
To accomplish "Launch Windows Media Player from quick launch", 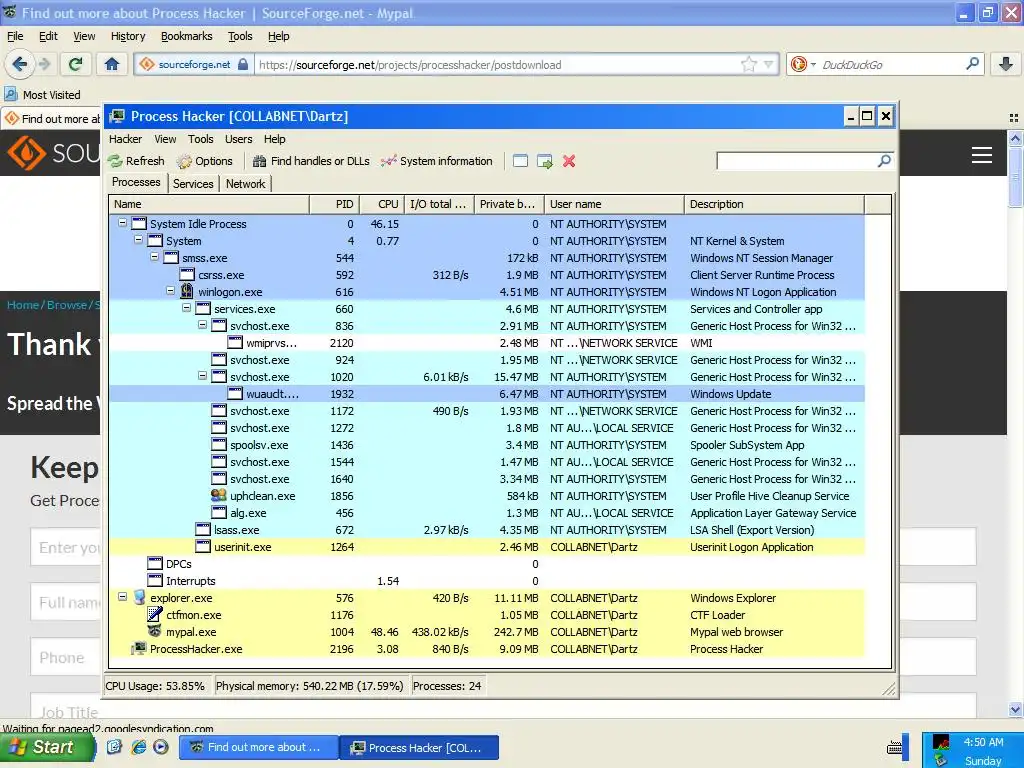I will coord(161,747).
